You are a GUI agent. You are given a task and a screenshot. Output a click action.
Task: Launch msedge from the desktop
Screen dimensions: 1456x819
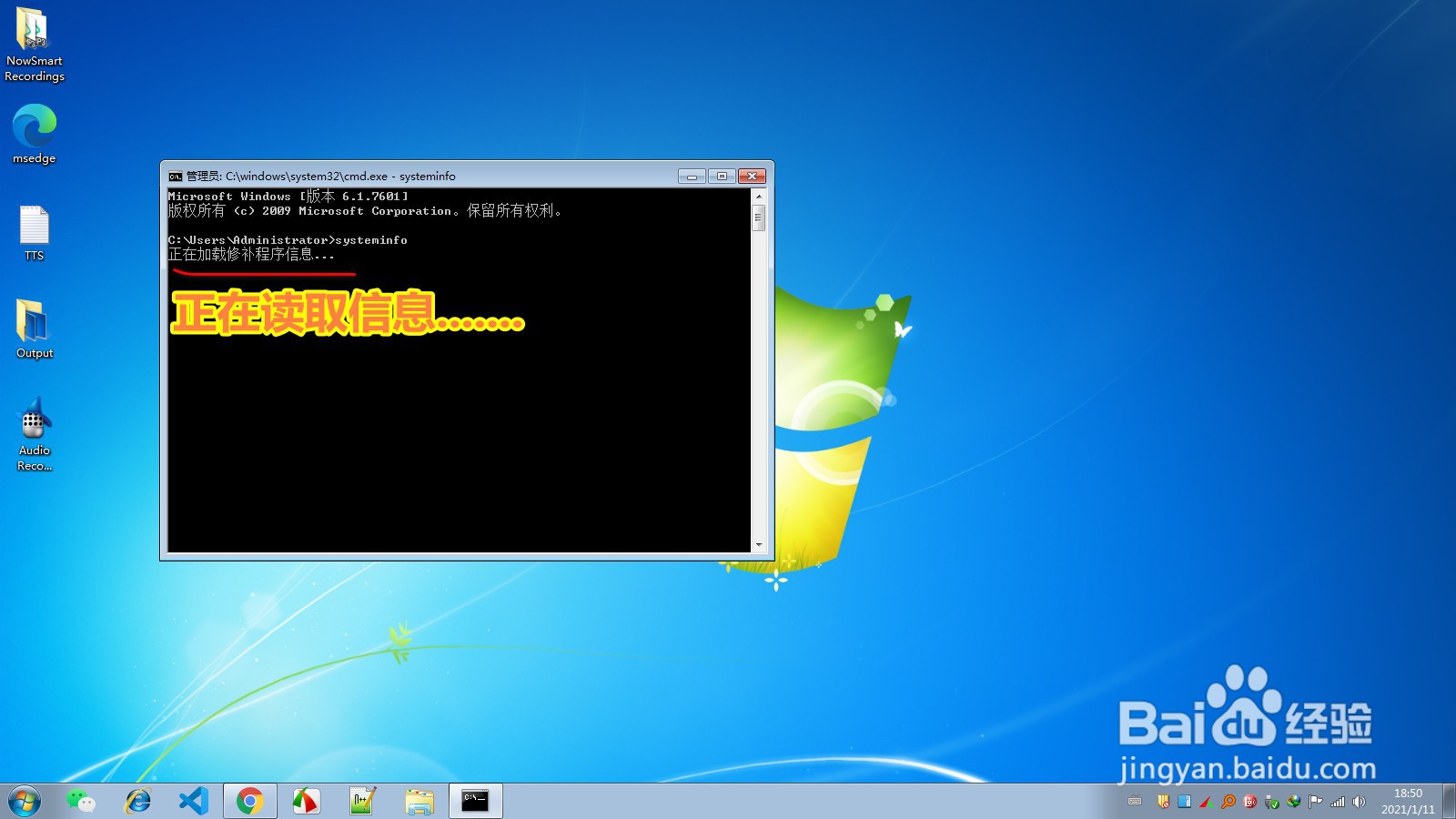point(34,135)
